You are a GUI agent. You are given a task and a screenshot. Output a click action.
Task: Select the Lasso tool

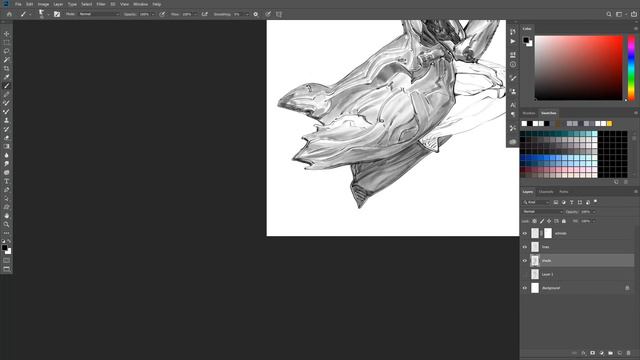tap(7, 51)
